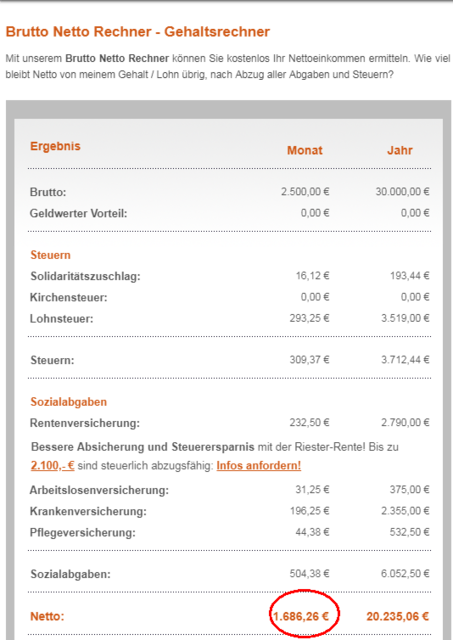Viewport: 453px width, 640px height.
Task: Click the Rentenversicherung monthly value 232,50 €
Action: click(x=309, y=422)
